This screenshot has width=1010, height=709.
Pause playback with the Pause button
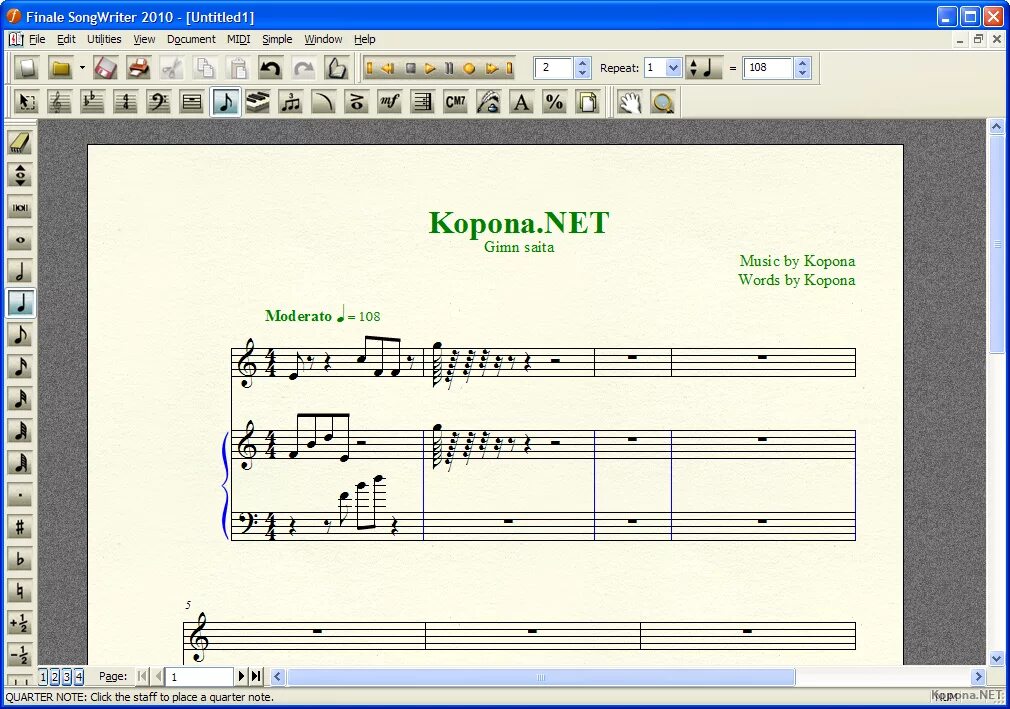point(449,68)
